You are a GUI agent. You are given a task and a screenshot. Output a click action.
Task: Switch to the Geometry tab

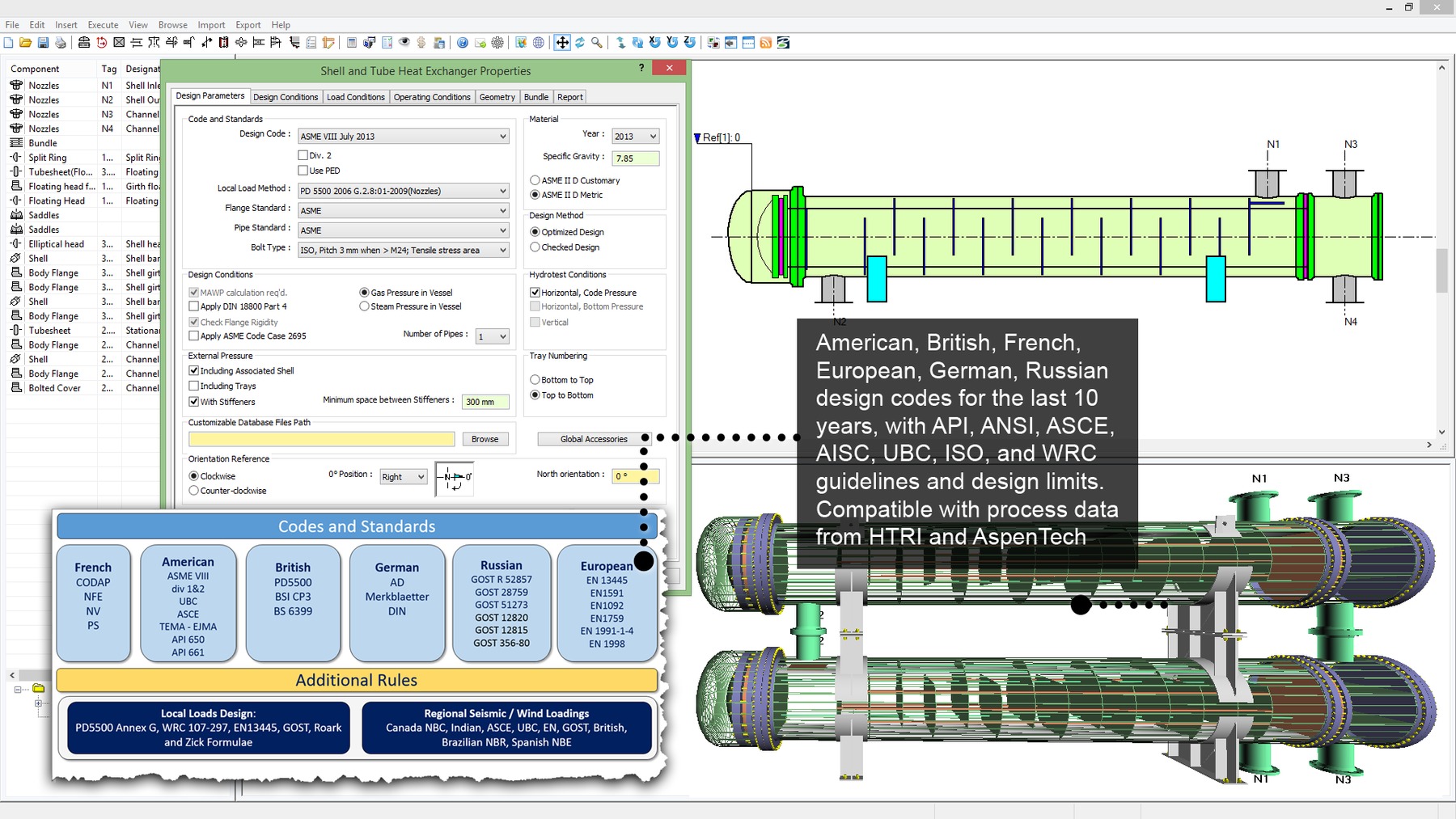pyautogui.click(x=497, y=96)
